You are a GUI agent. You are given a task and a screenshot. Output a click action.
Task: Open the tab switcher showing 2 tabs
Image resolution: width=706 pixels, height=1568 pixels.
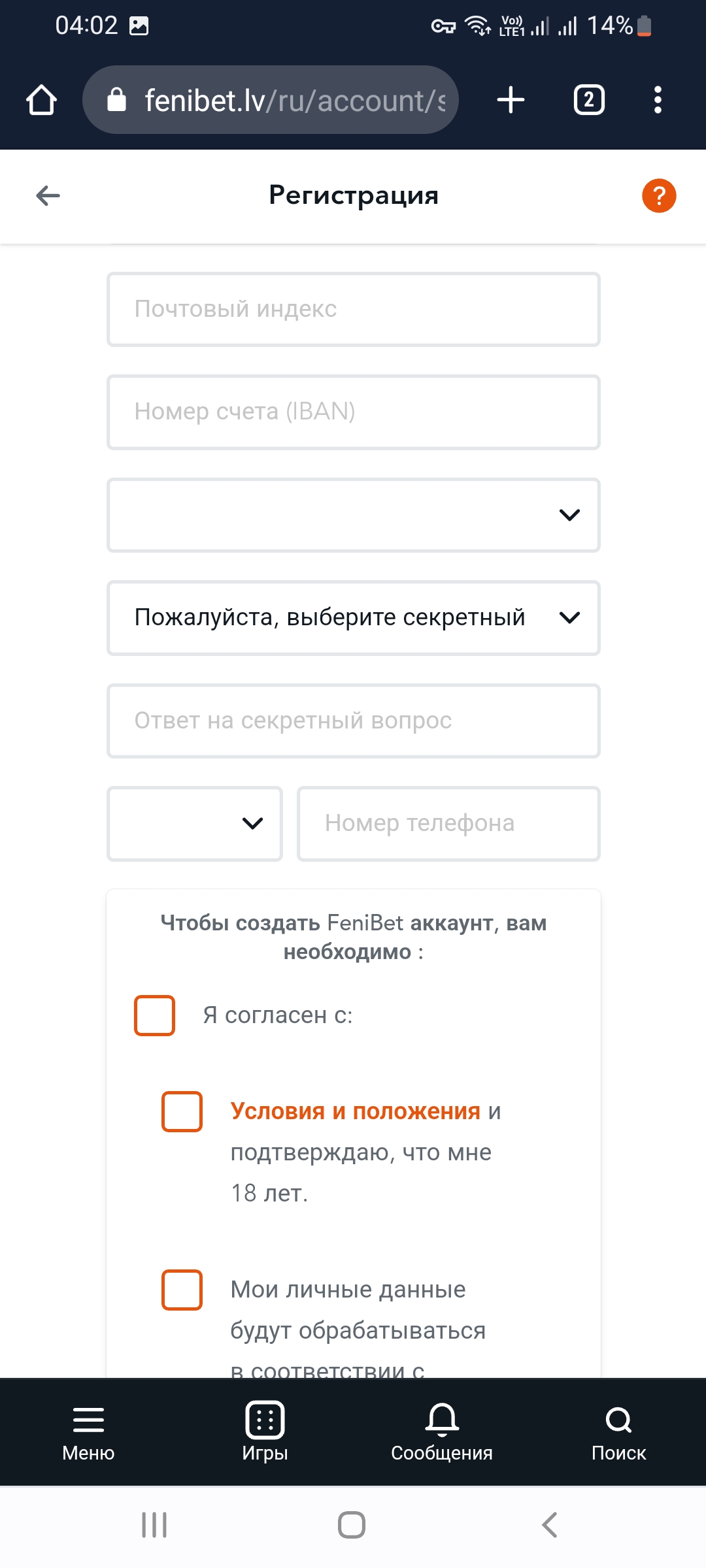[x=588, y=101]
